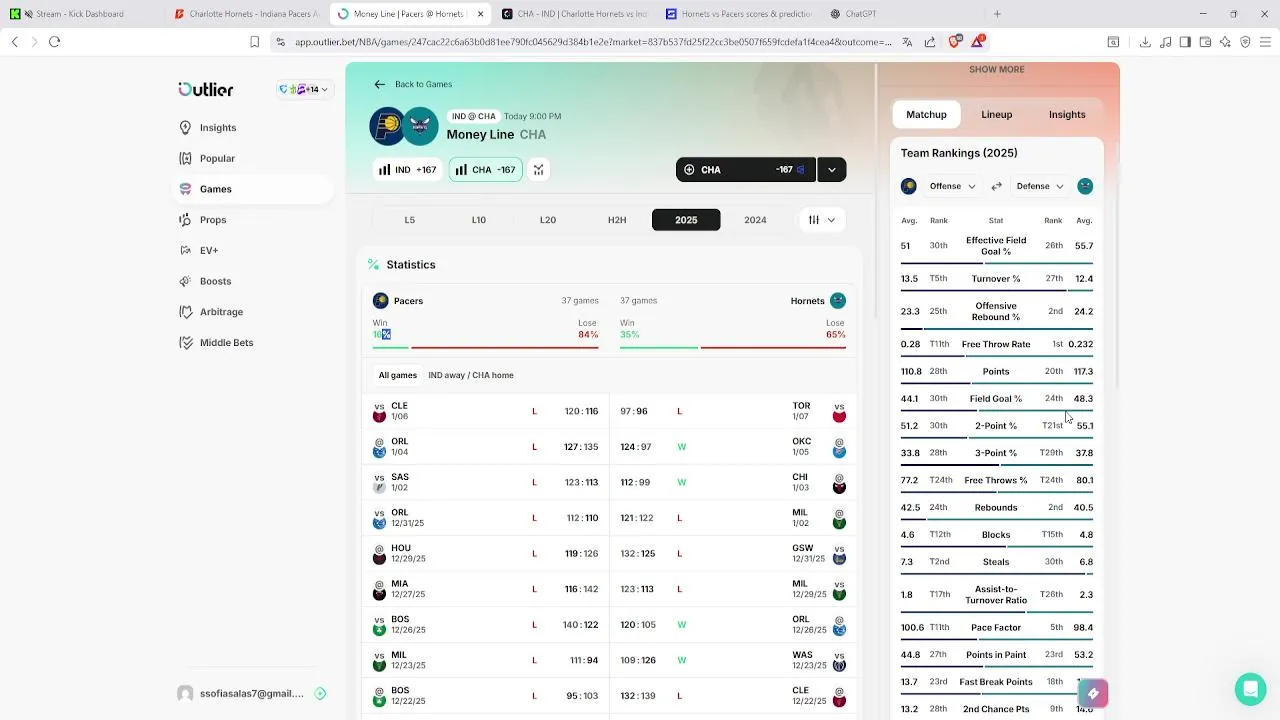The width and height of the screenshot is (1280, 720).
Task: Open the browser hamburger menu
Action: [x=1265, y=42]
